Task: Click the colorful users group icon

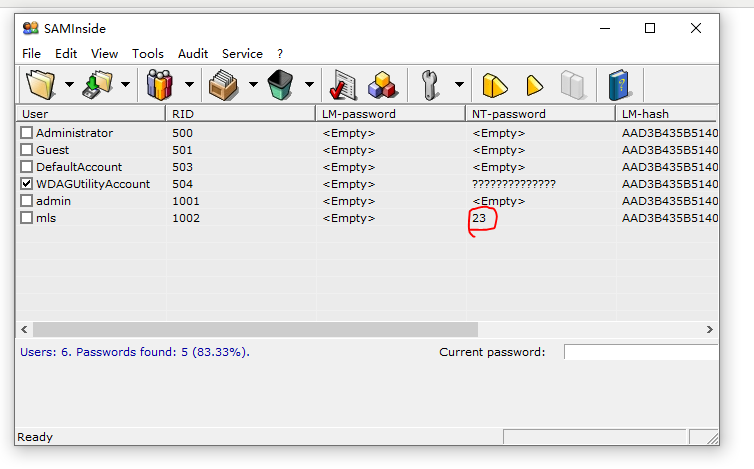Action: [x=160, y=85]
